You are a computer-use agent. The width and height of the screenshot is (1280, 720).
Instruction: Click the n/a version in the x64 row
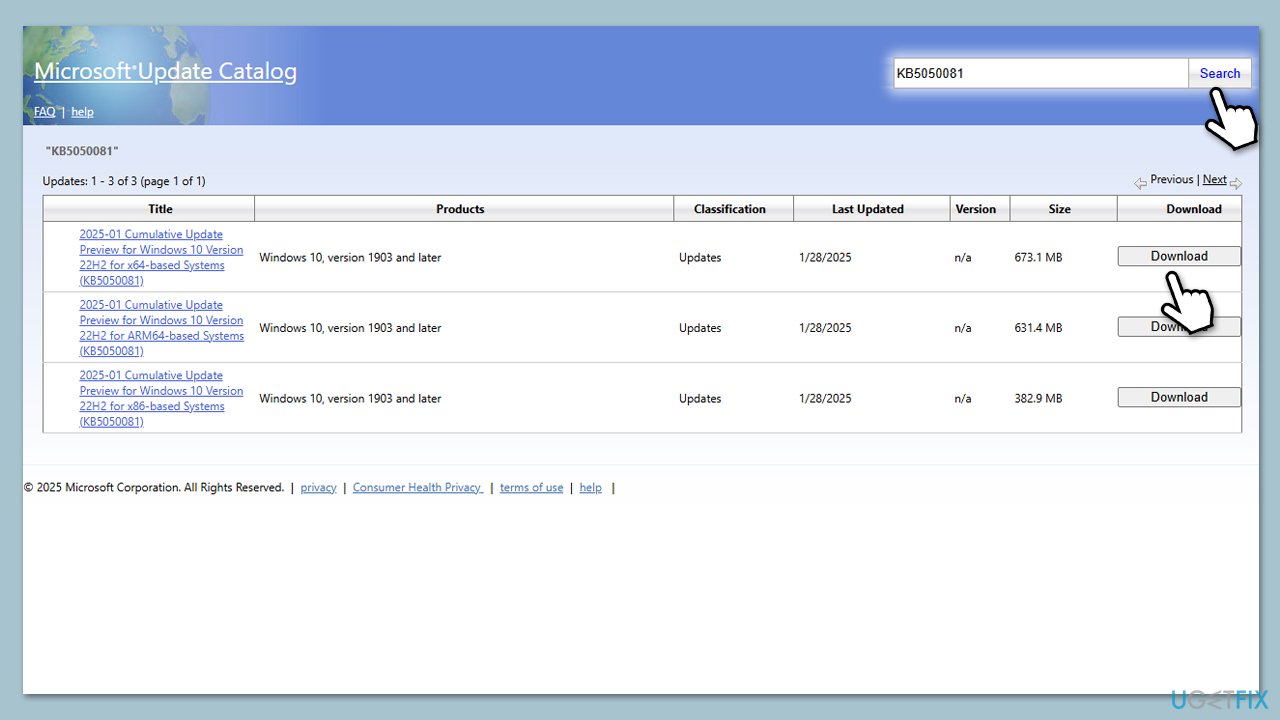tap(963, 258)
